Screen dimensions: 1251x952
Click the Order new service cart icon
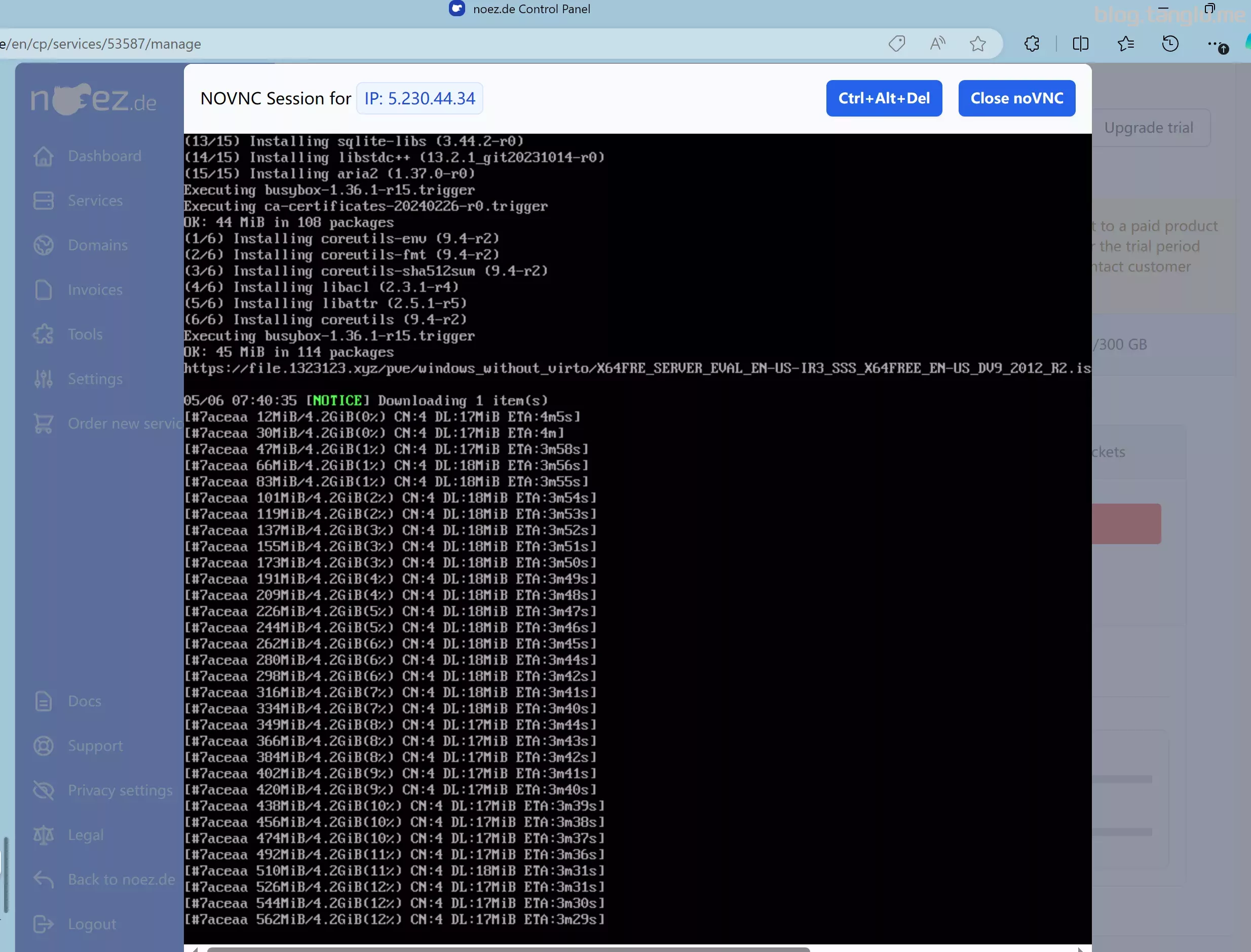[44, 423]
